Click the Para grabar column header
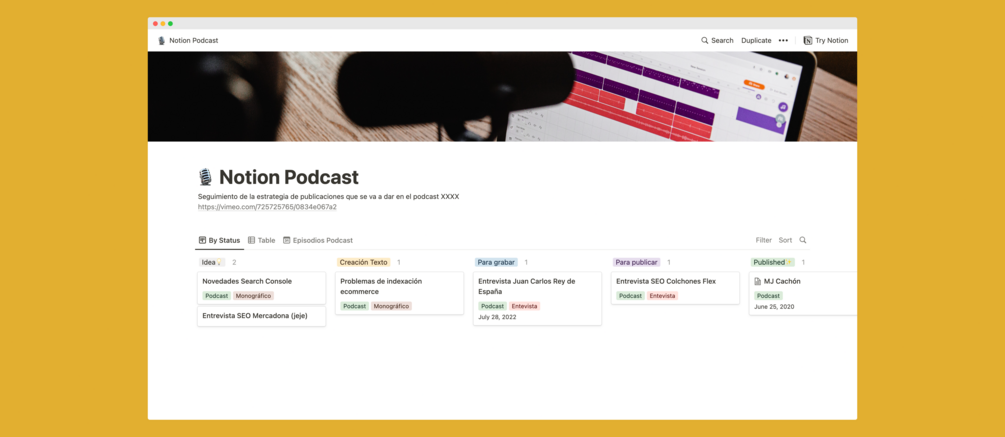 [x=496, y=262]
